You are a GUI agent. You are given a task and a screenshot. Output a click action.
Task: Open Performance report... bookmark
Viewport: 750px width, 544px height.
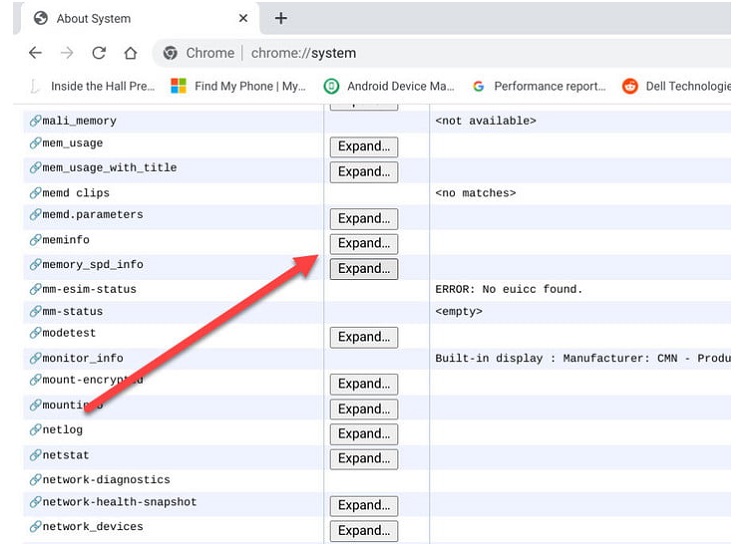[539, 86]
